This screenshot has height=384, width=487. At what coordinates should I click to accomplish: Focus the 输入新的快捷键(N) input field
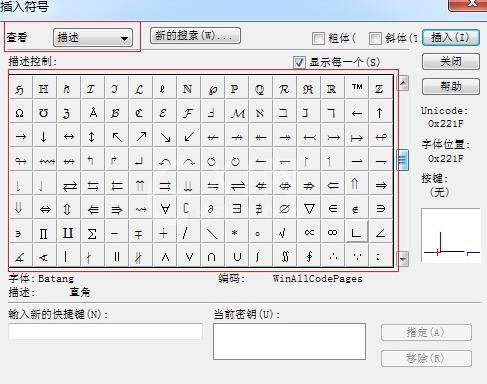(105, 331)
